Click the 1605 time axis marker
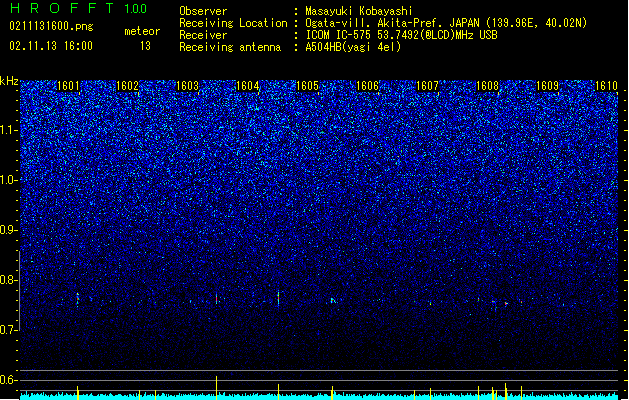The image size is (629, 400). tap(307, 86)
